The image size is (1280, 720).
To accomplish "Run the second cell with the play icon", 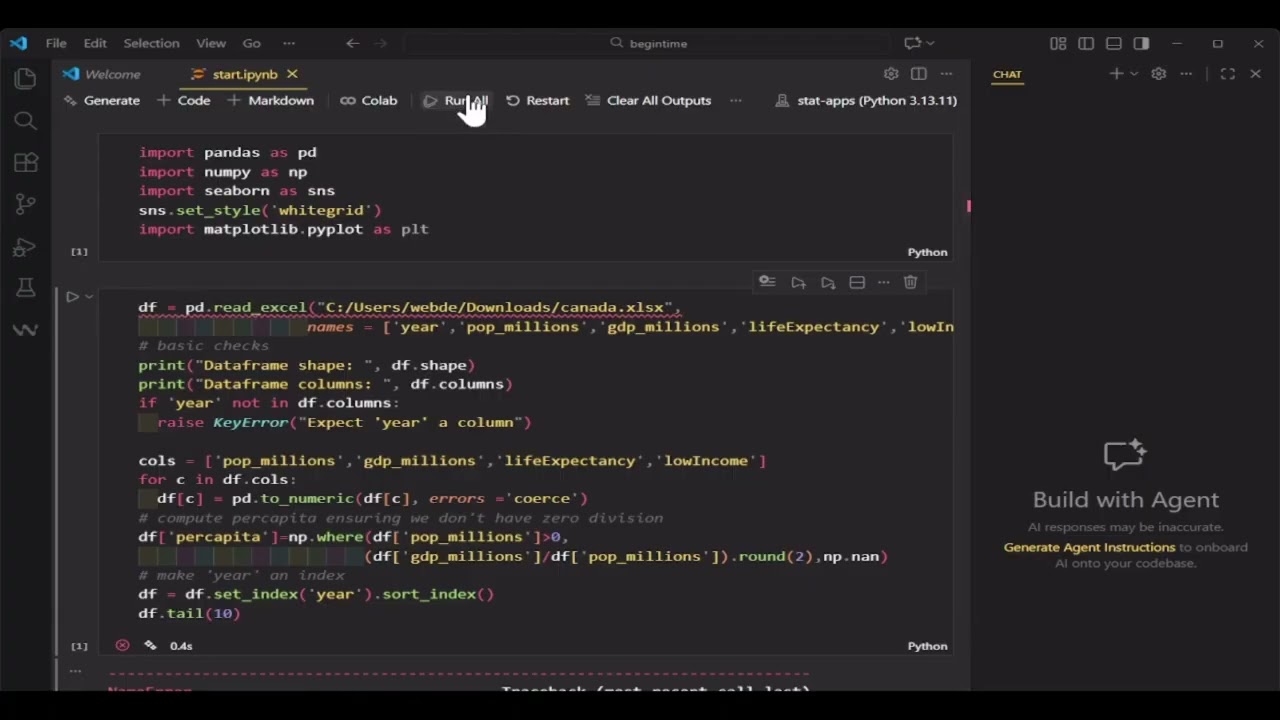I will [x=72, y=297].
